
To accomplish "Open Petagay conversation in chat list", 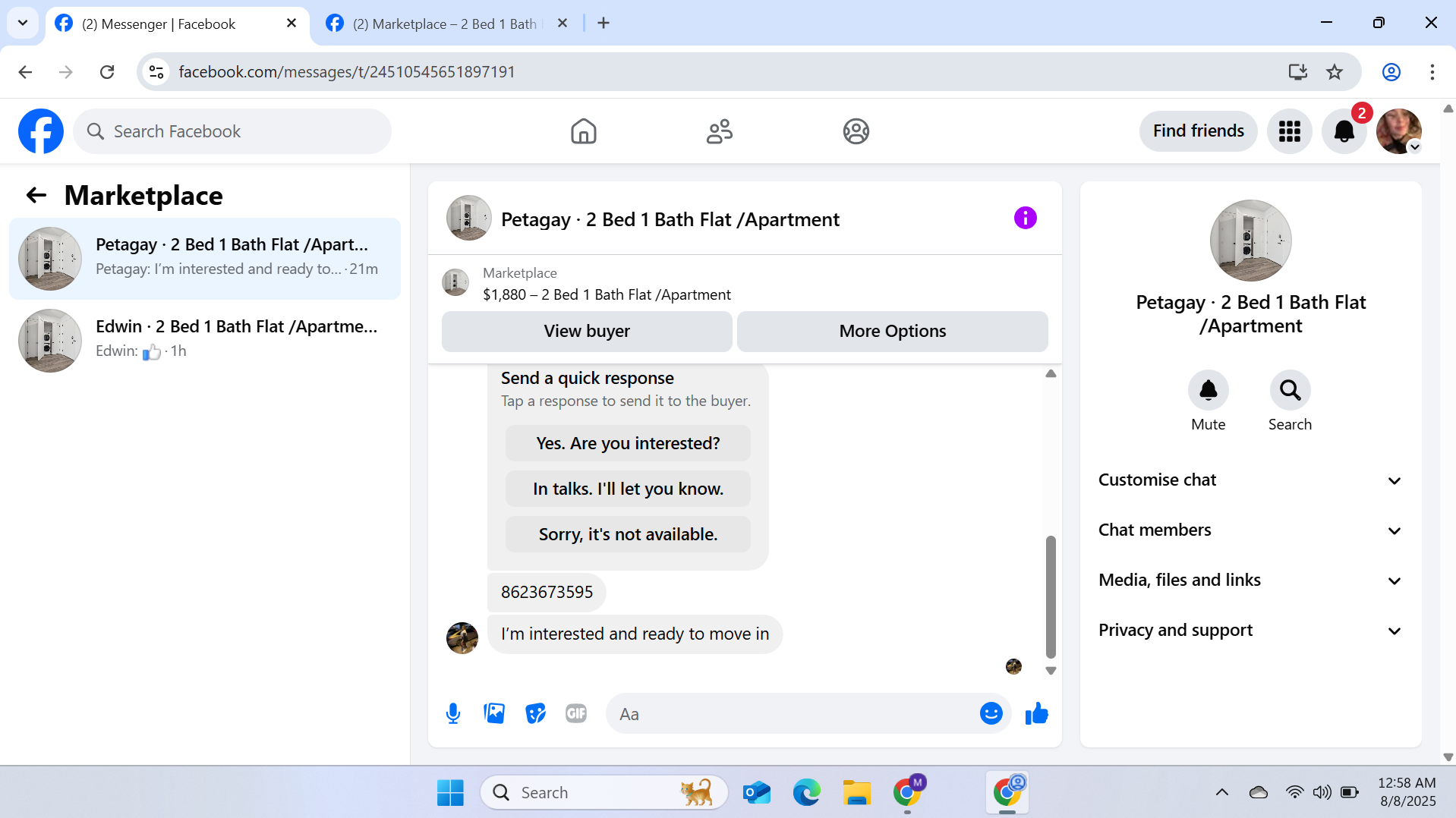I will 205,258.
